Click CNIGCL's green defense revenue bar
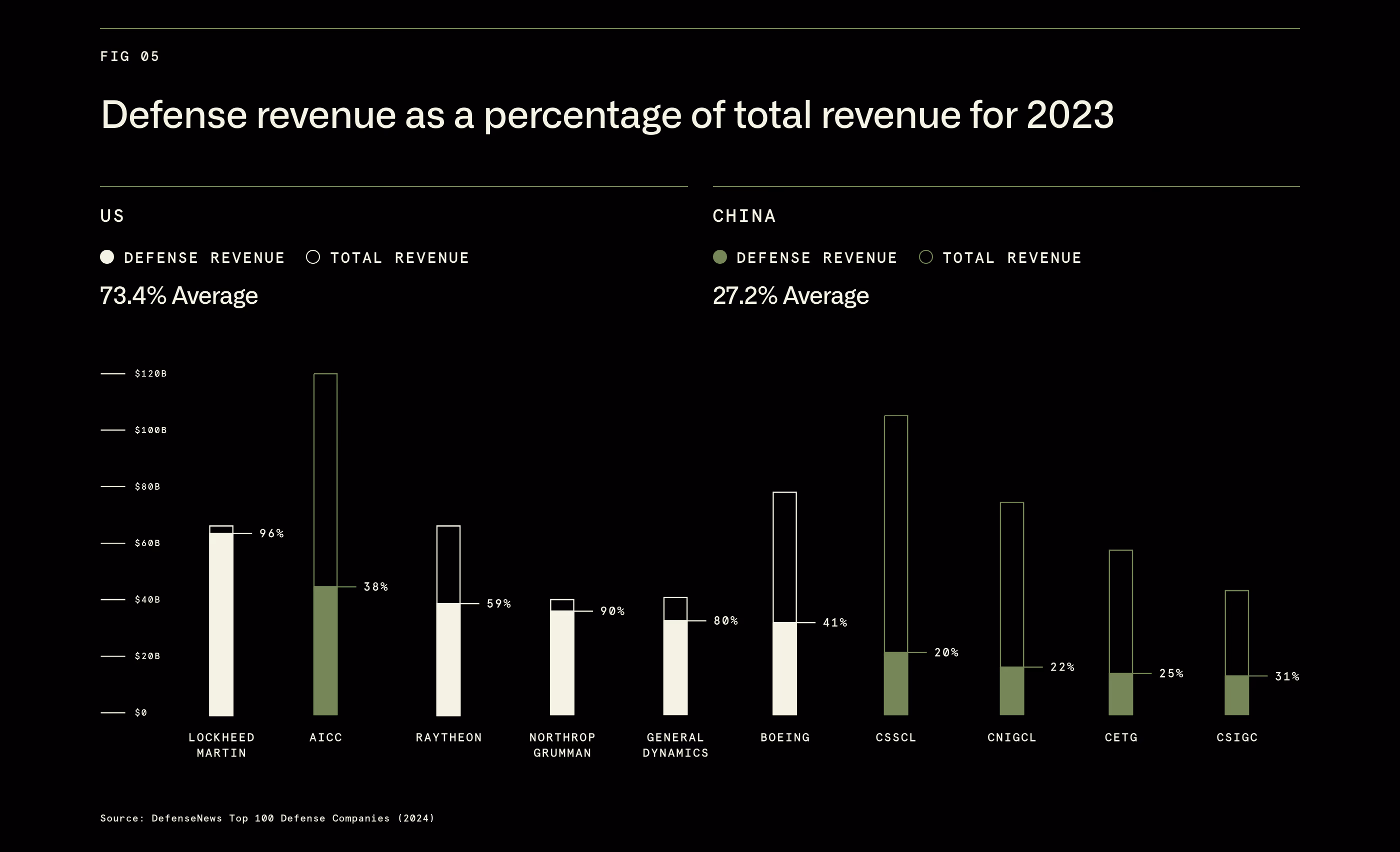Image resolution: width=1400 pixels, height=852 pixels. 1012,691
